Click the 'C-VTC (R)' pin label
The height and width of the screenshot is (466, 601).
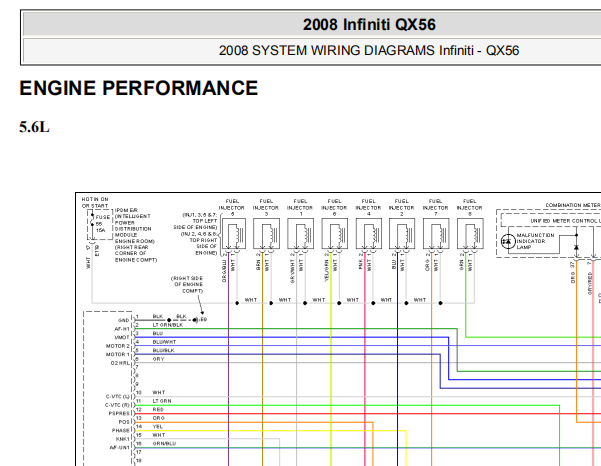click(x=118, y=405)
